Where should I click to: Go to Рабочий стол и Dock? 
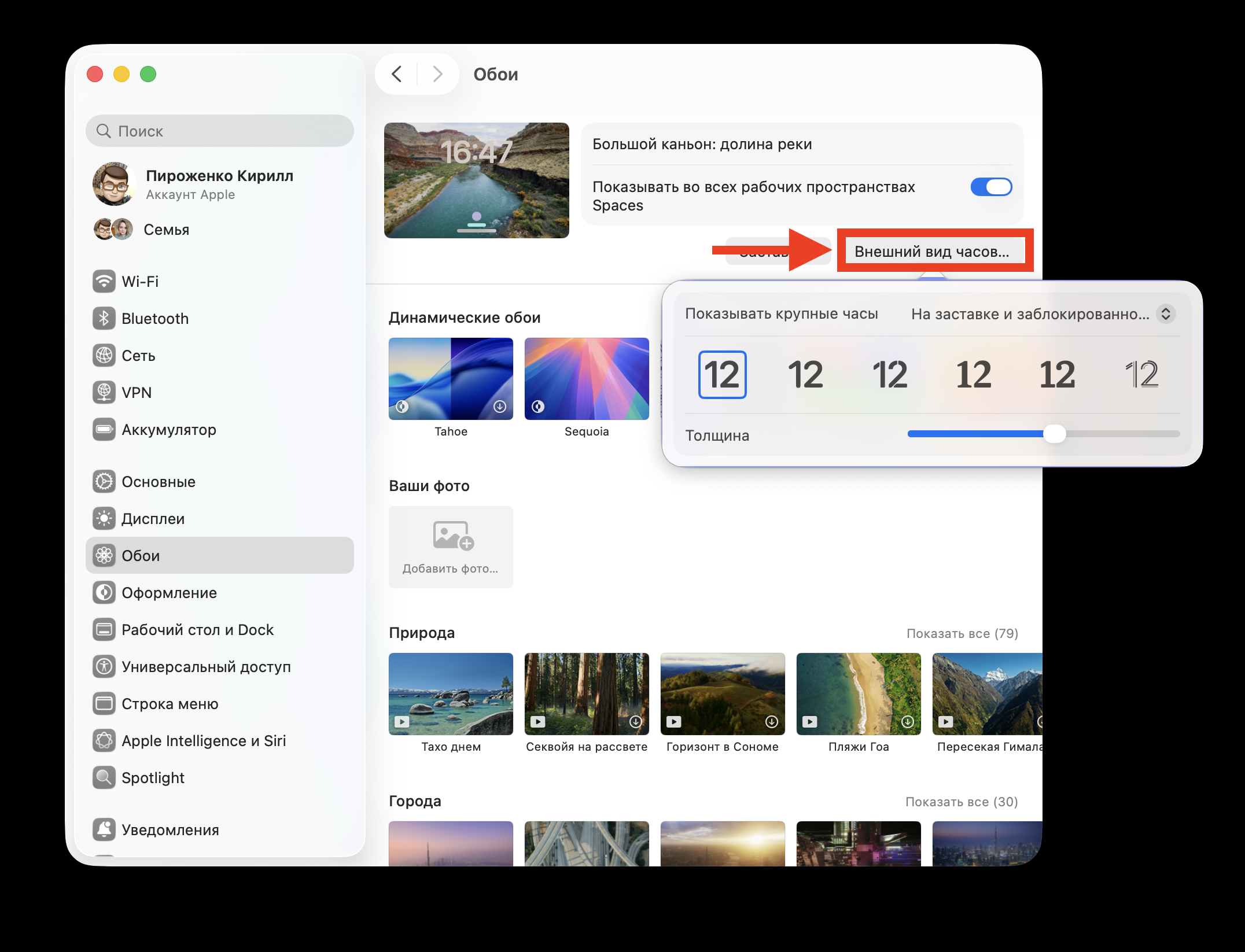(x=197, y=630)
